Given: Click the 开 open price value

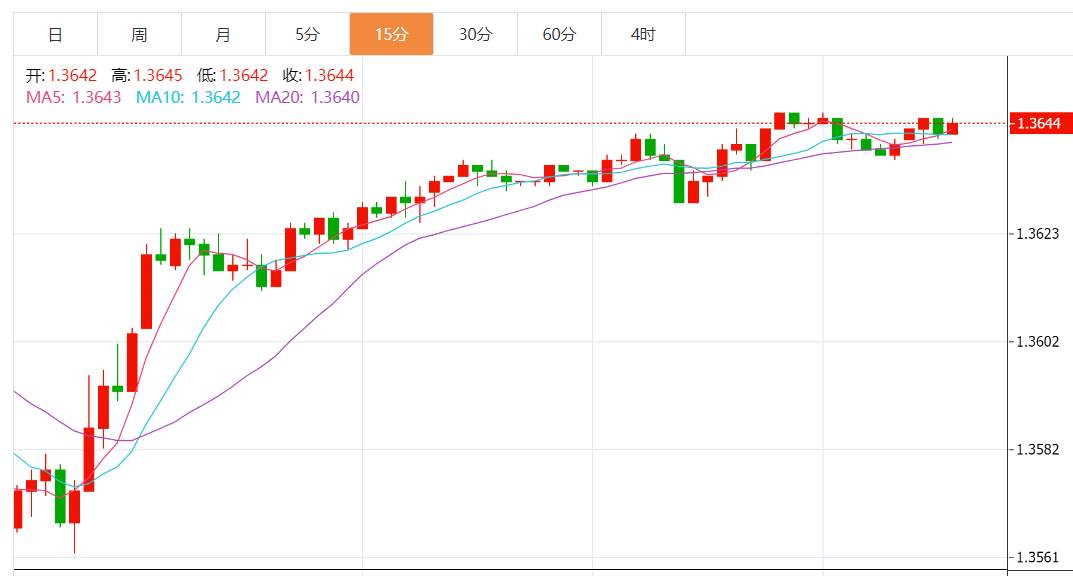Looking at the screenshot, I should [72, 75].
